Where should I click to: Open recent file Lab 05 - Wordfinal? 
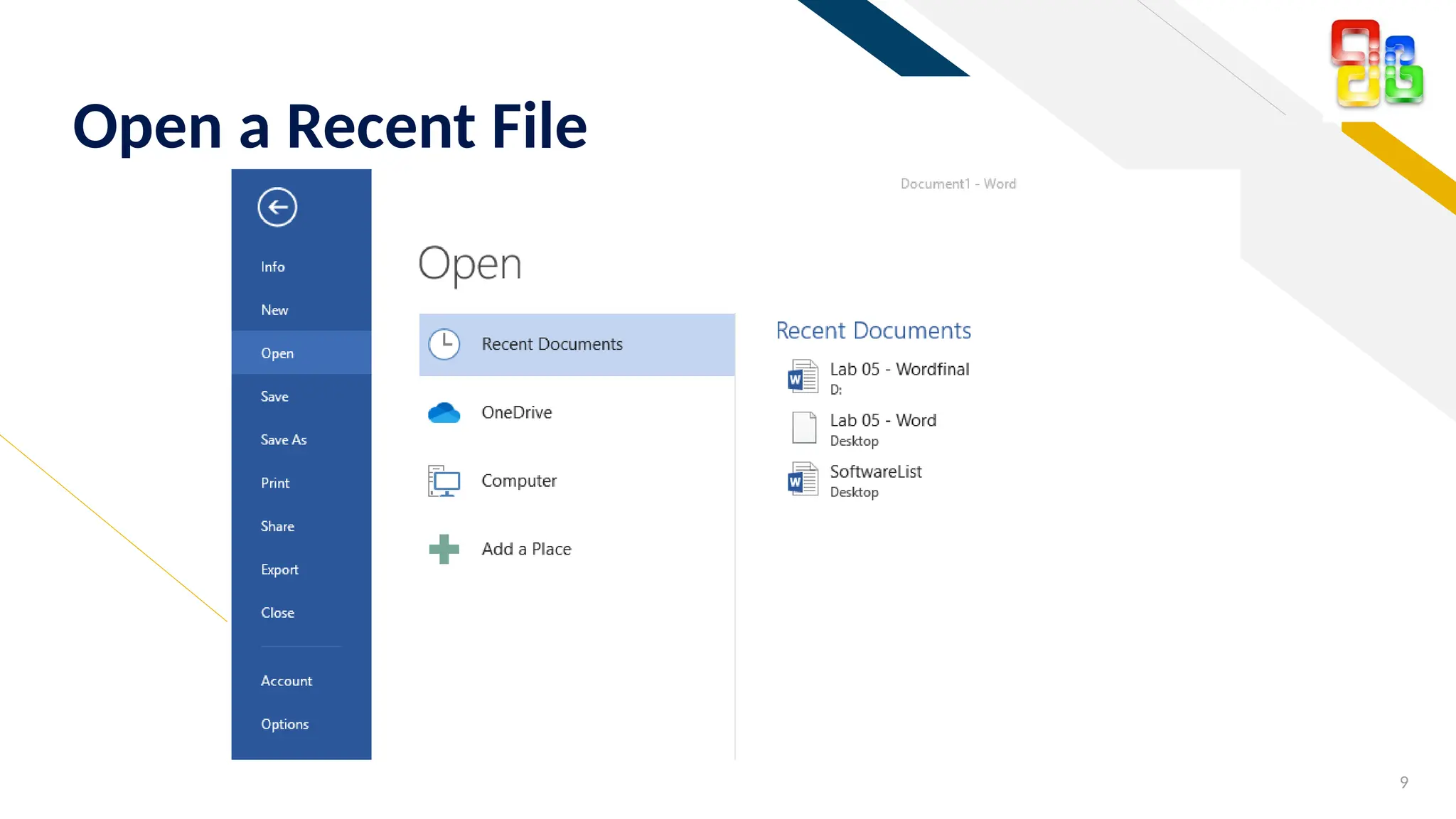pyautogui.click(x=900, y=369)
